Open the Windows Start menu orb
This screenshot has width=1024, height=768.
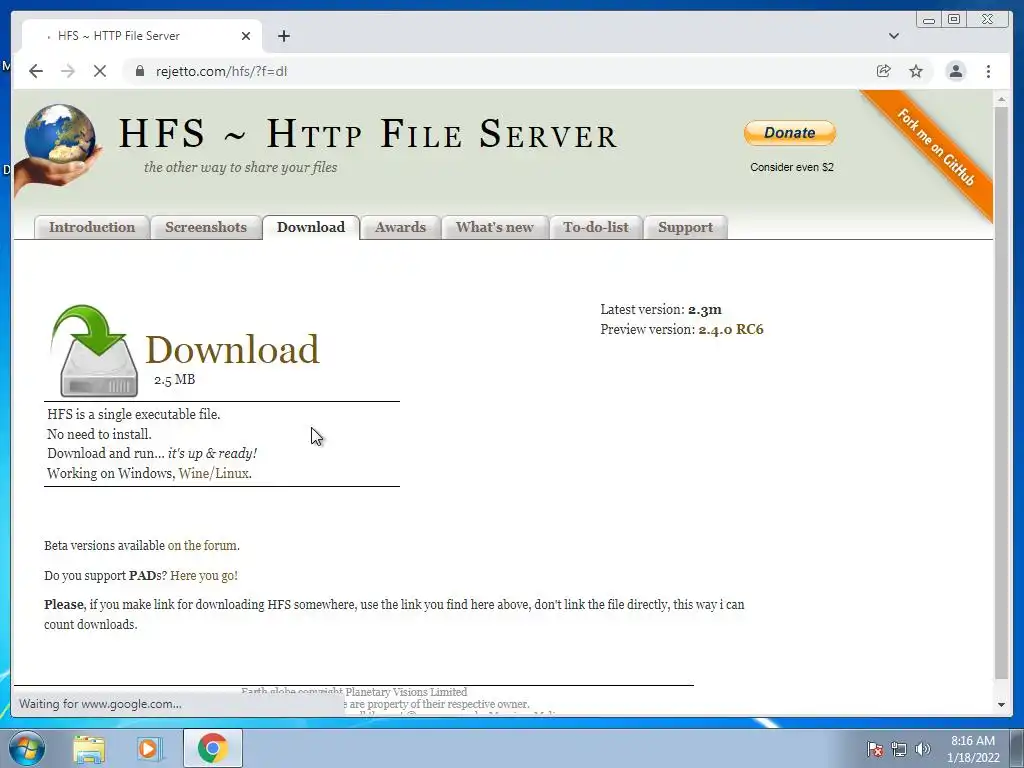pyautogui.click(x=27, y=748)
